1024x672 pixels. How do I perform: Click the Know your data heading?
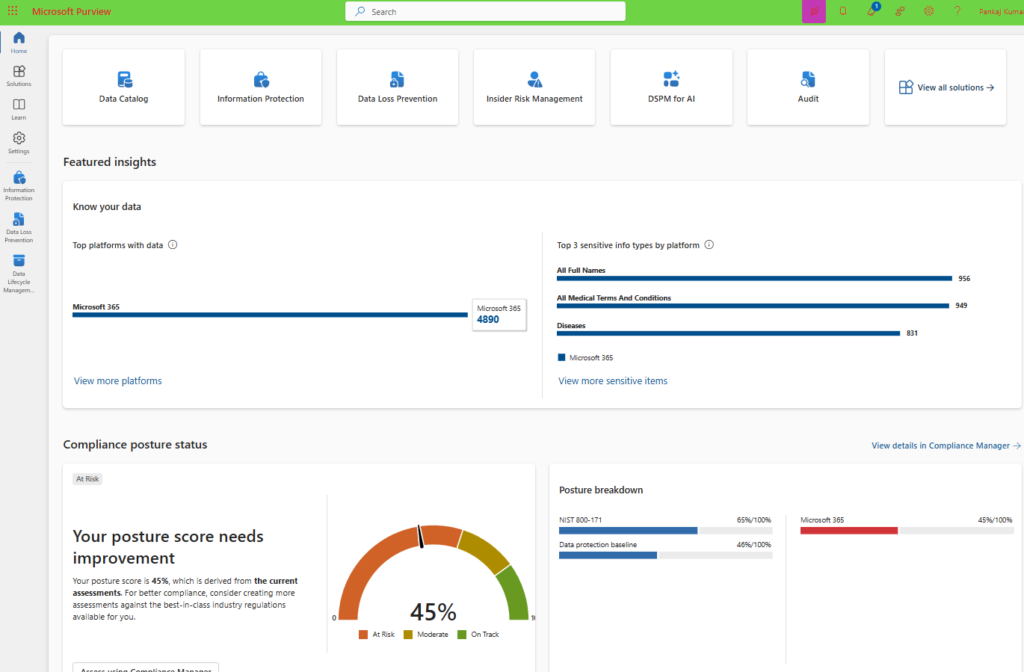[106, 206]
